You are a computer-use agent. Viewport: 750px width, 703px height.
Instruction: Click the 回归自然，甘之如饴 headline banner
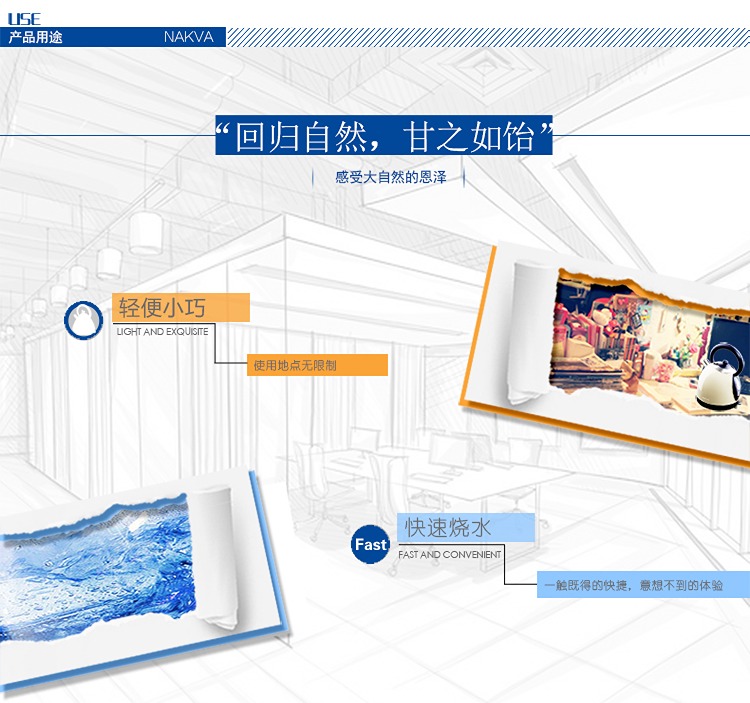coord(385,137)
